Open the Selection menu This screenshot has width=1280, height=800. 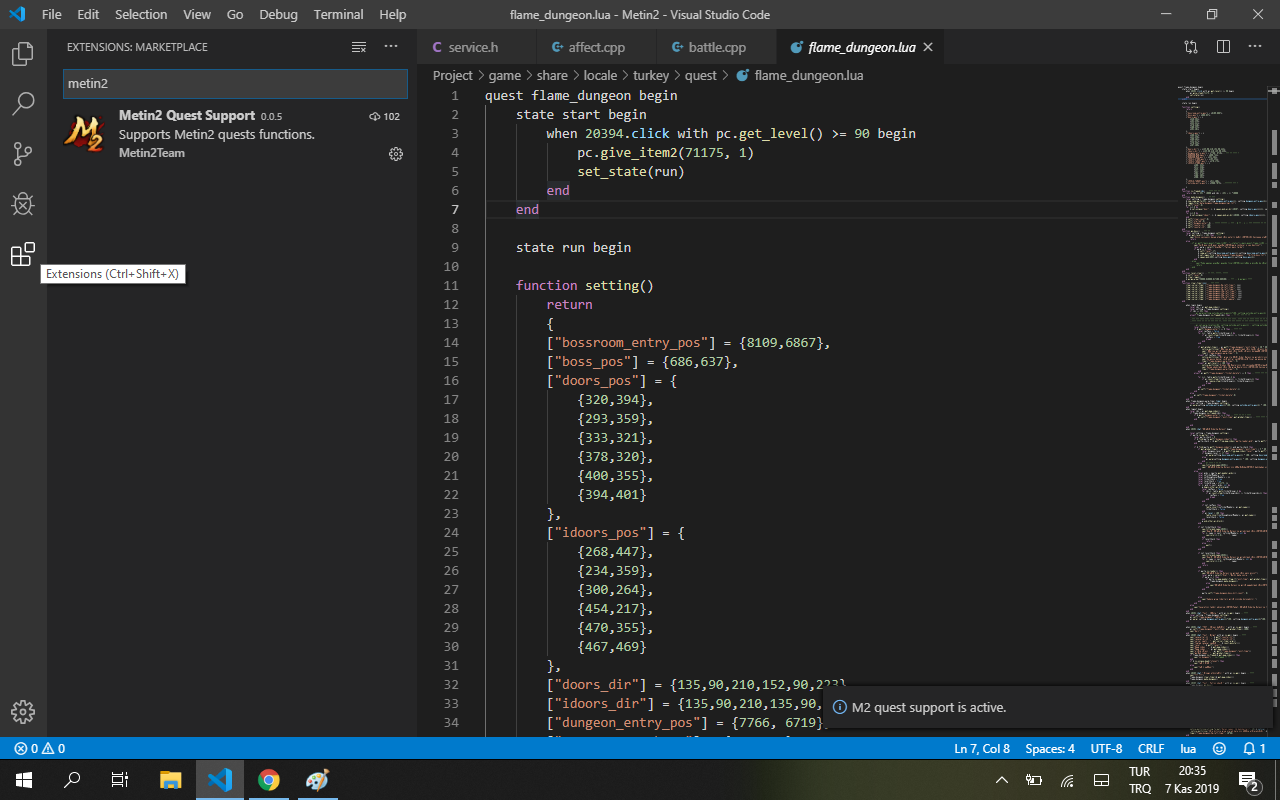pyautogui.click(x=141, y=15)
